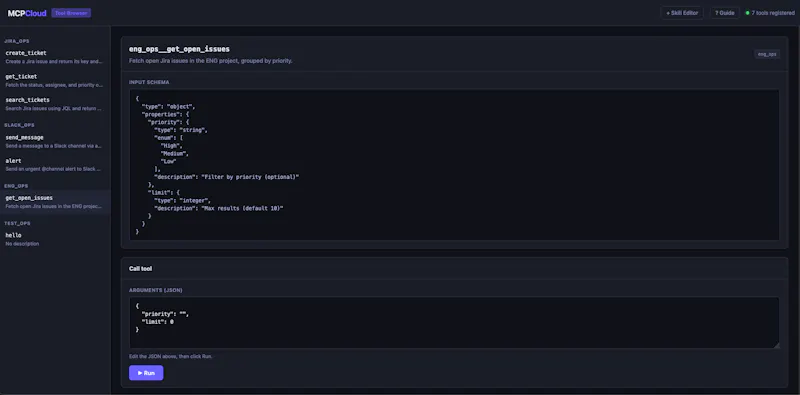Select the hello tool
Image resolution: width=800 pixels, height=395 pixels.
click(x=55, y=239)
